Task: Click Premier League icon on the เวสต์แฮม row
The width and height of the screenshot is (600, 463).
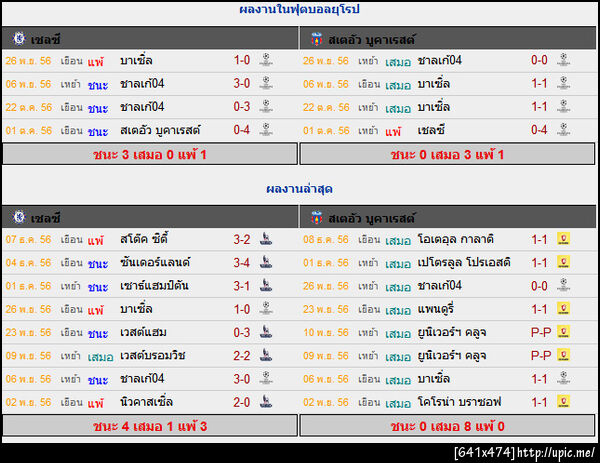Action: tap(266, 332)
